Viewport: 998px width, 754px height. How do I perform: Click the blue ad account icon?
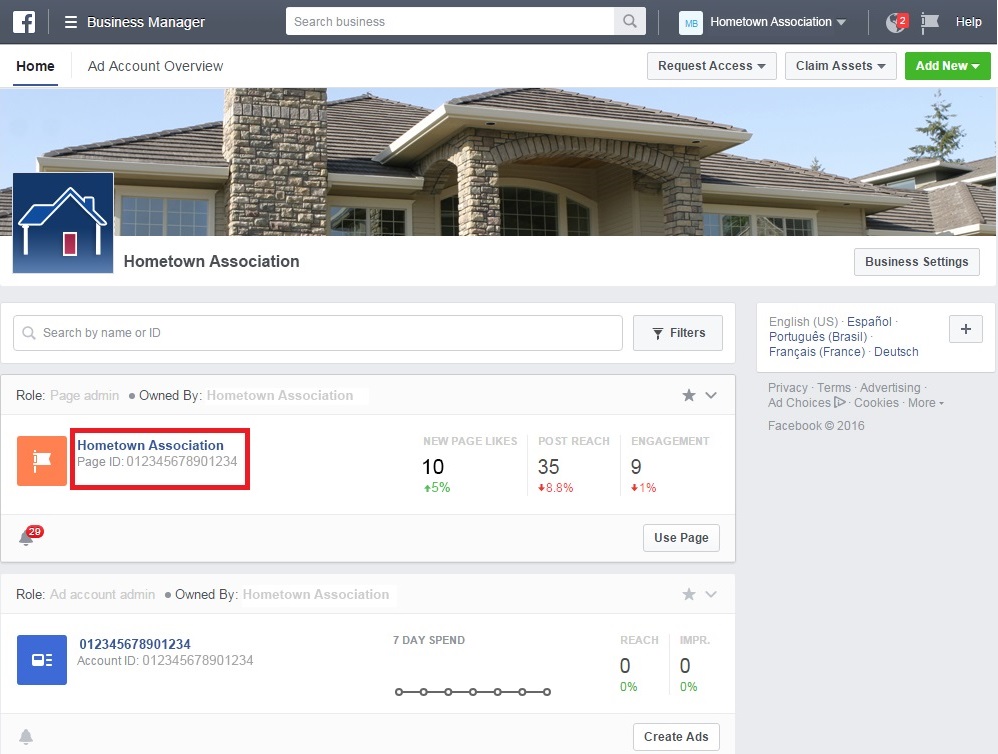(x=42, y=660)
